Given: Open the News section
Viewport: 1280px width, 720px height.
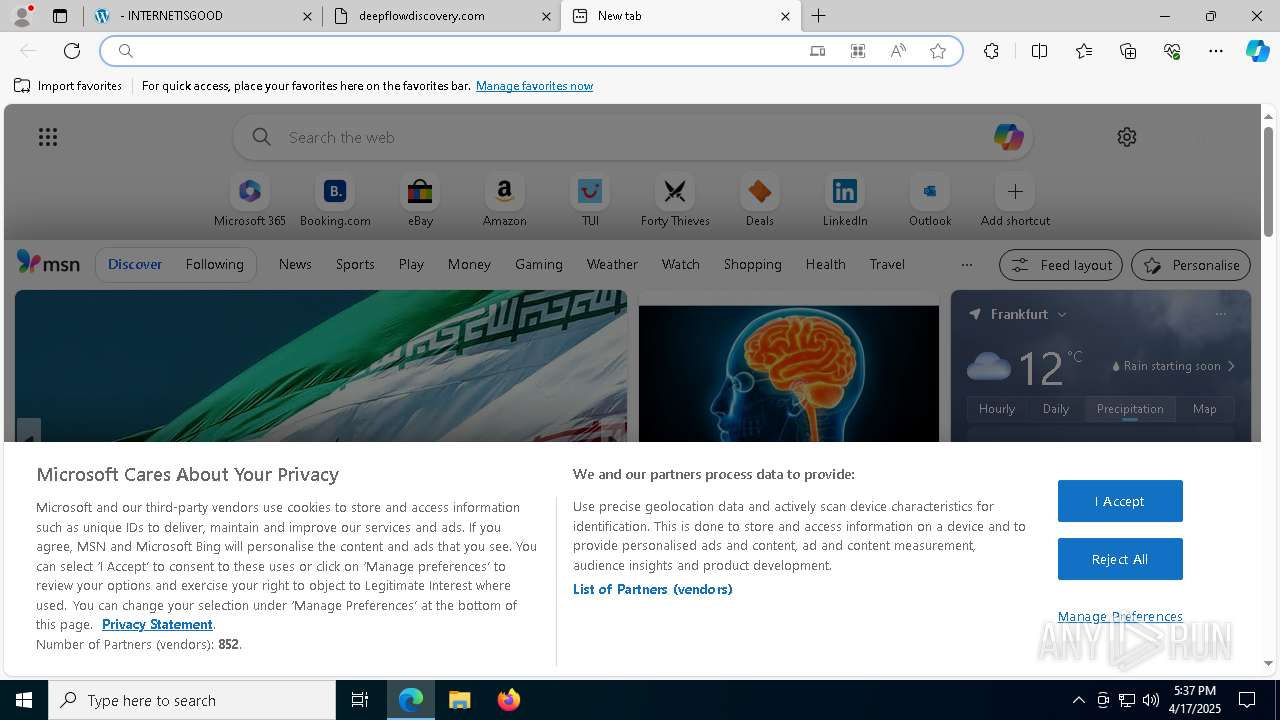Looking at the screenshot, I should [x=295, y=264].
